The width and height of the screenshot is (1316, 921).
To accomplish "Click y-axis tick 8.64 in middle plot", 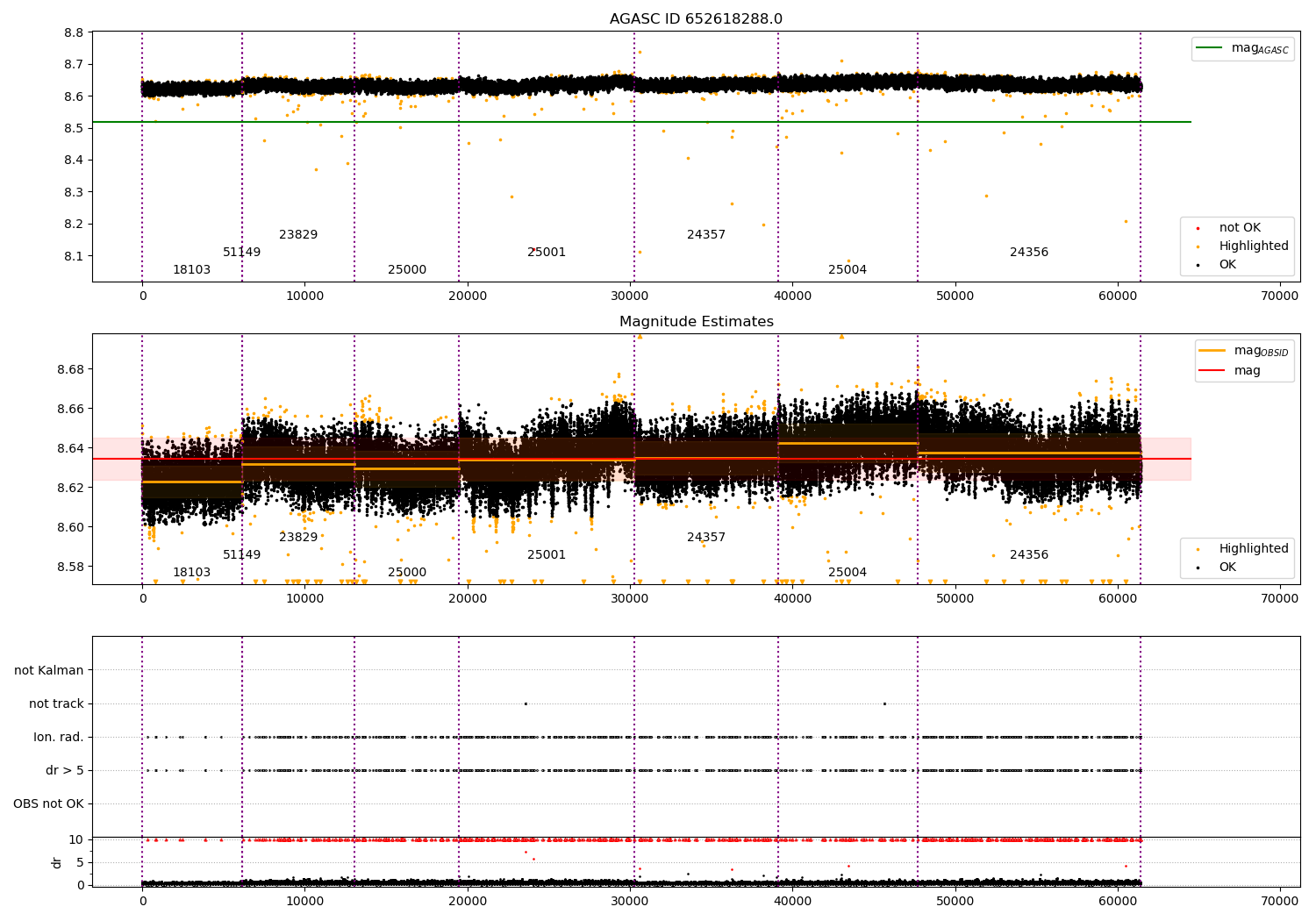I will (71, 448).
